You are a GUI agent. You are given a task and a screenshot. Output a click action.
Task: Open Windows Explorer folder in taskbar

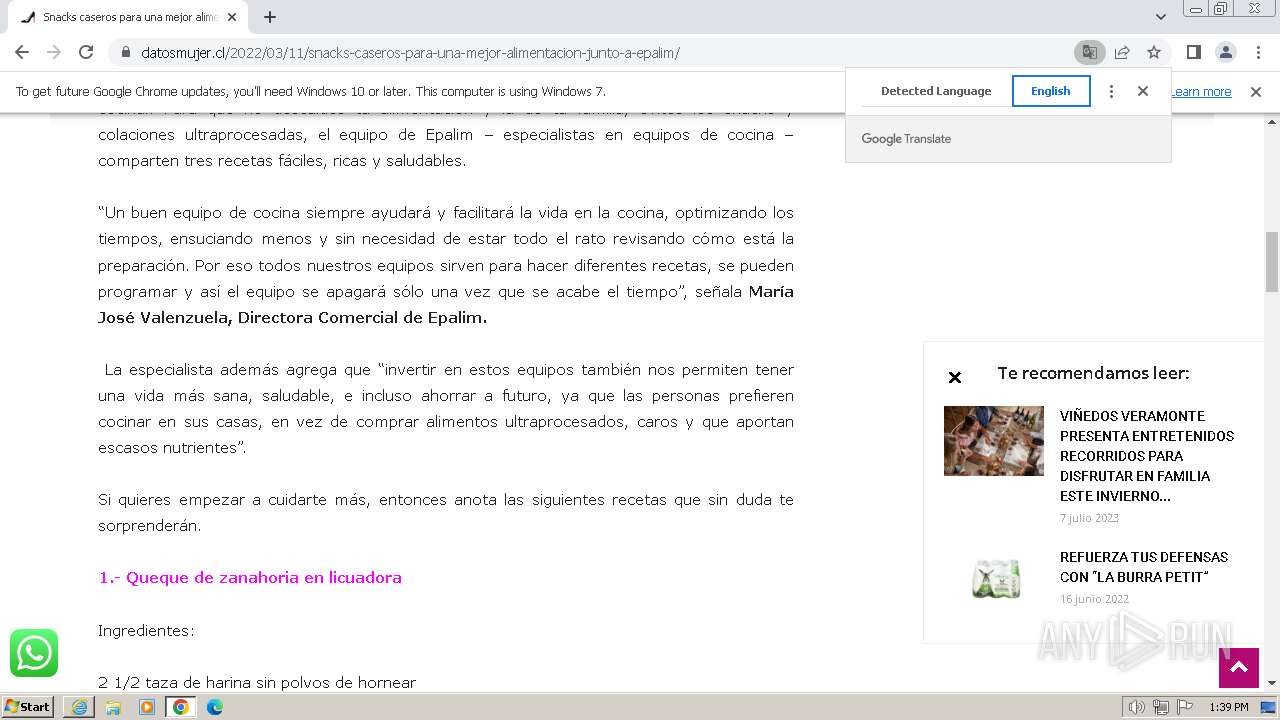(x=113, y=707)
